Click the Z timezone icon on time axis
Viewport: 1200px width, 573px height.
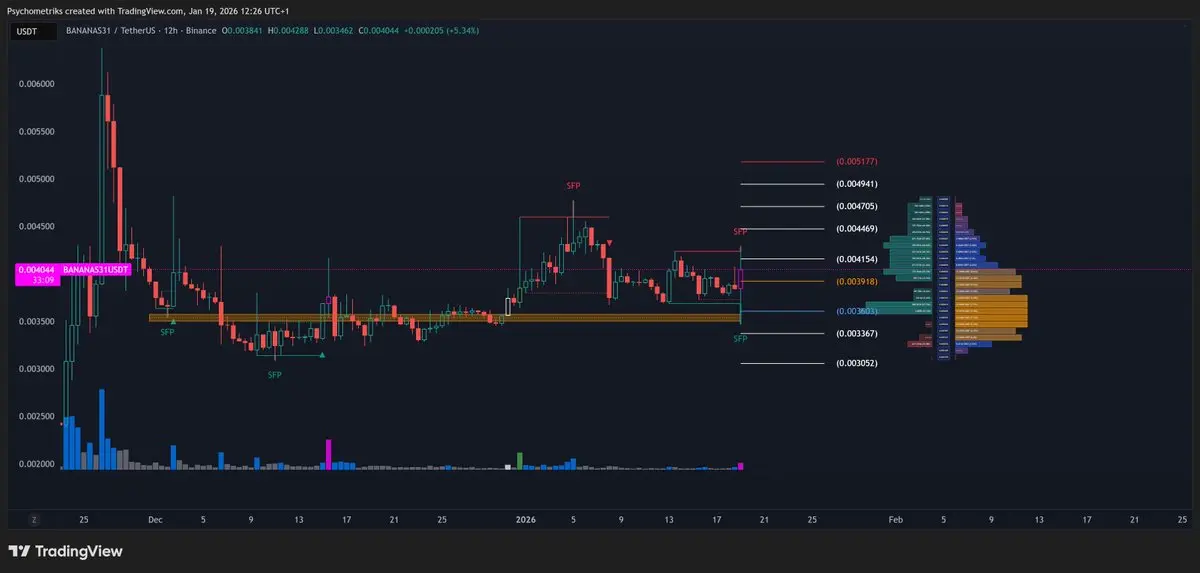pyautogui.click(x=34, y=520)
